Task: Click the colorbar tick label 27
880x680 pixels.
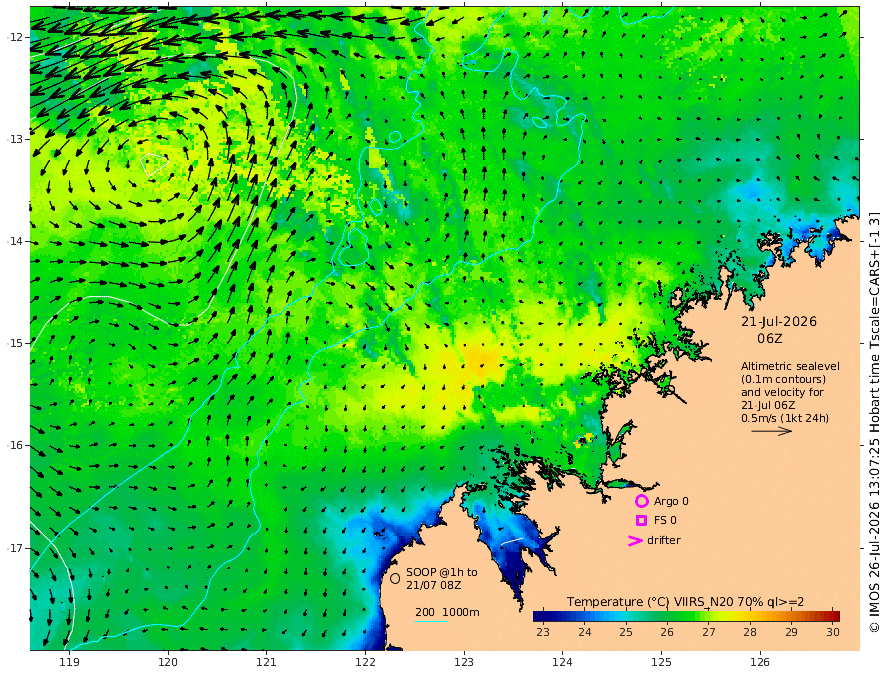Action: 709,632
